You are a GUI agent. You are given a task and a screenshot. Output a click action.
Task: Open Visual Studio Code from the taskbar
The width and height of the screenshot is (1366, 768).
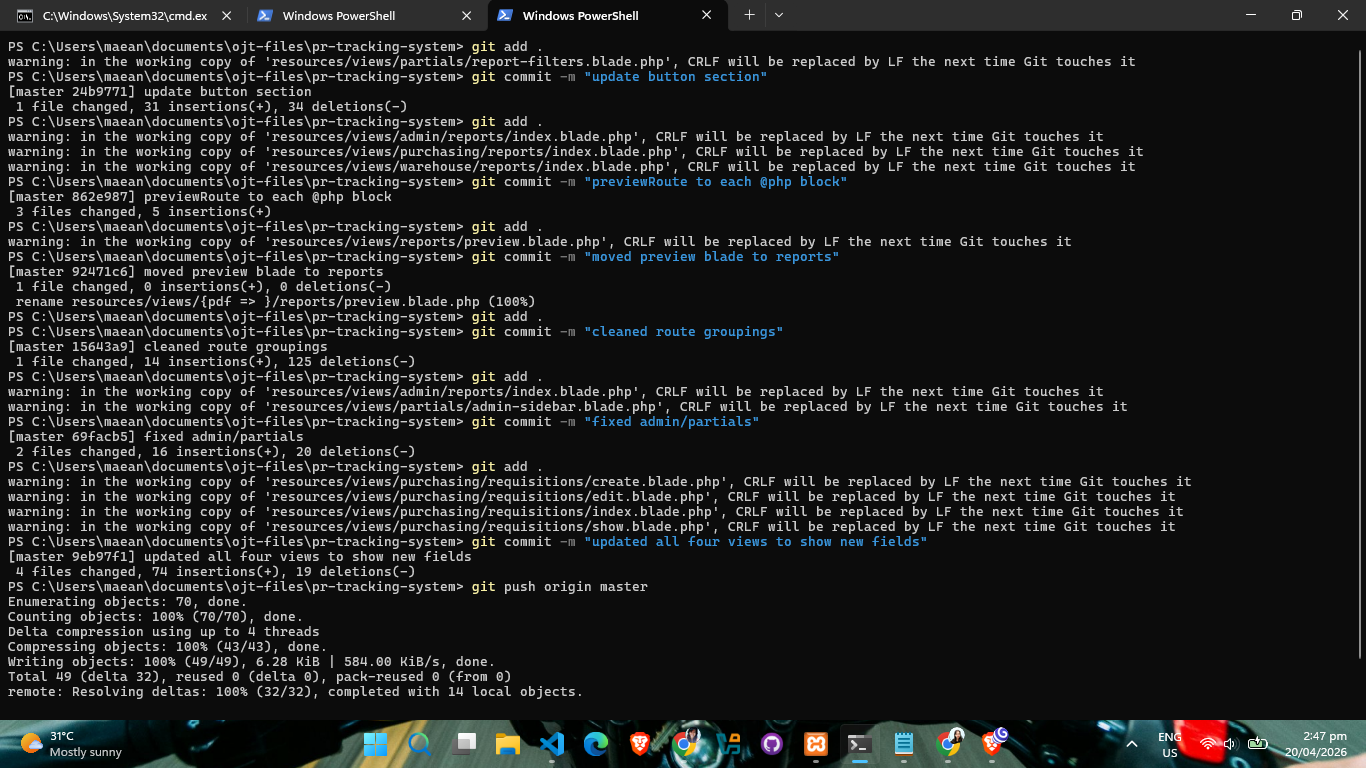point(552,744)
